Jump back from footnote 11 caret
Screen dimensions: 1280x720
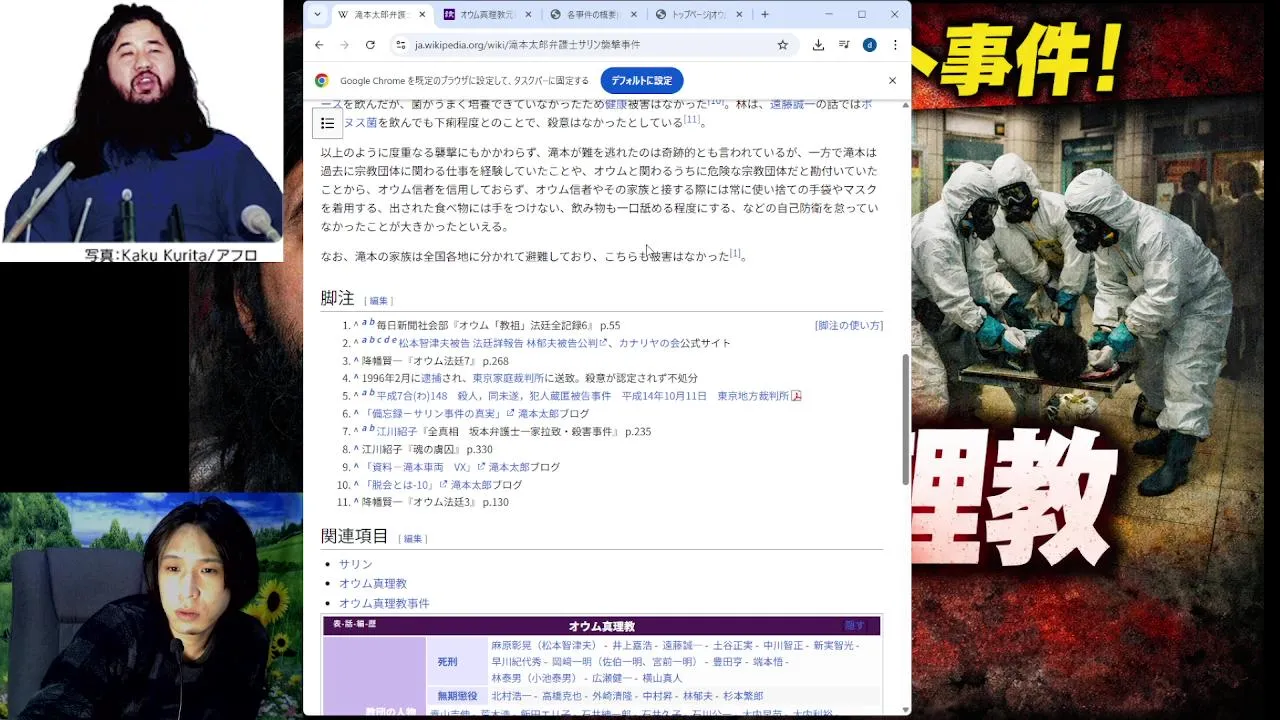[355, 502]
